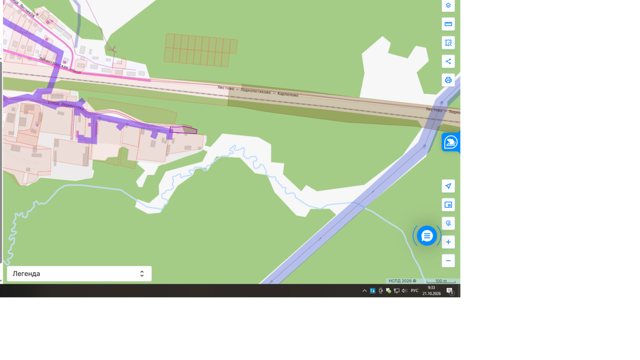Zoom out with the minus button

[x=448, y=261]
